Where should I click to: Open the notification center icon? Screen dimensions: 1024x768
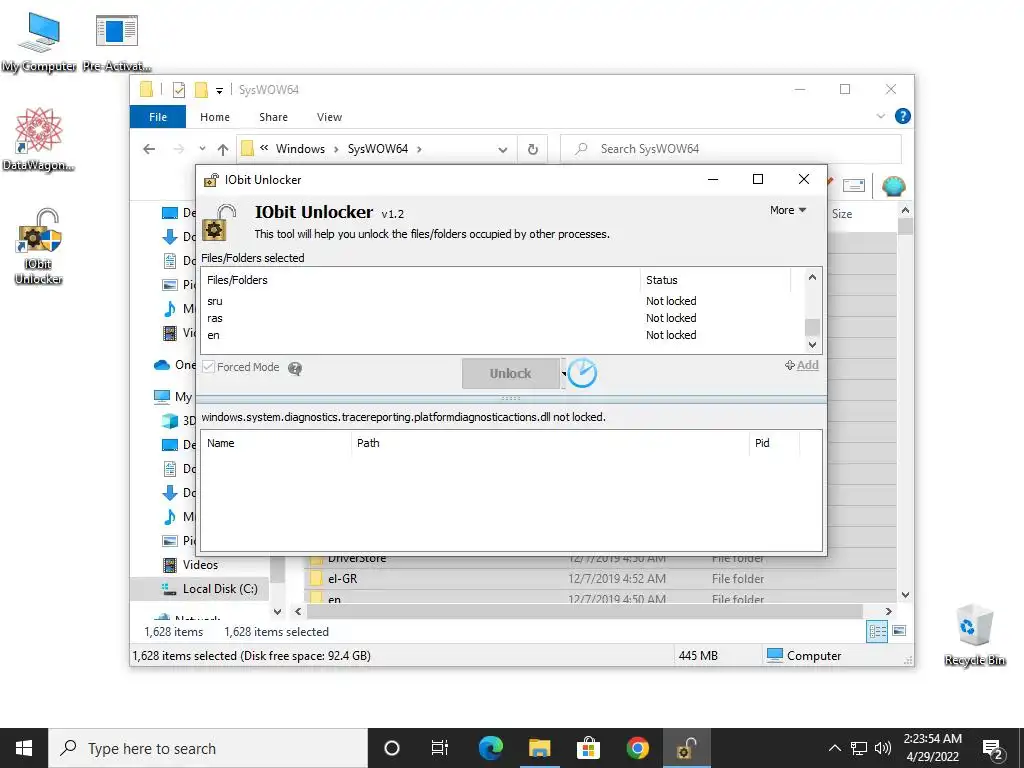[x=993, y=748]
